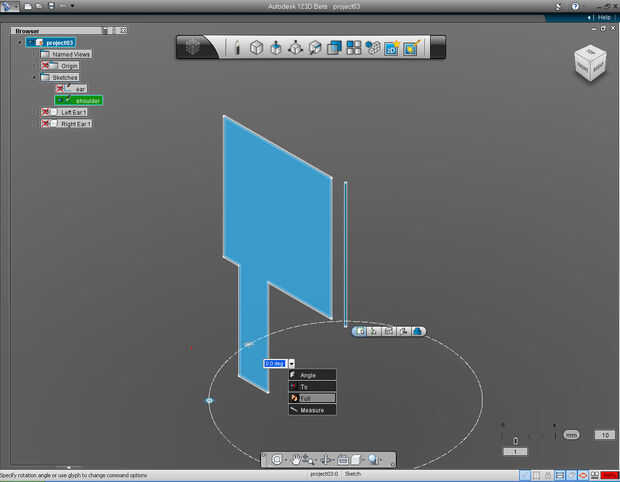Click the Primitives box icon in toolbar
This screenshot has width=620, height=482.
point(256,48)
